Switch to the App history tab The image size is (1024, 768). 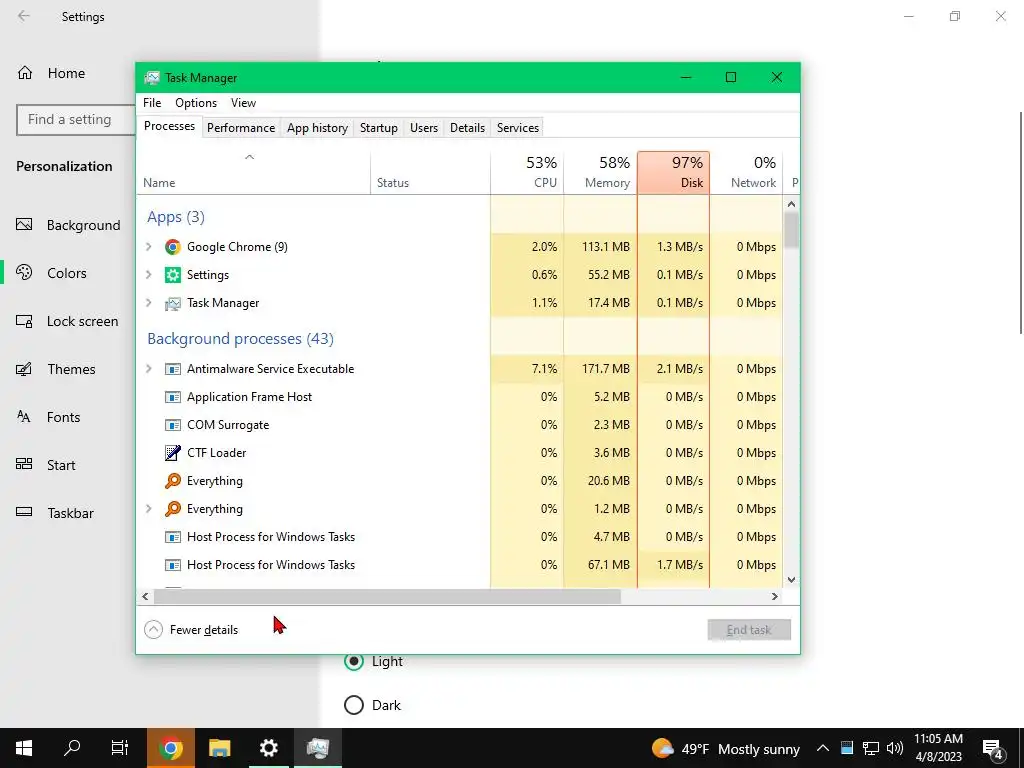317,128
